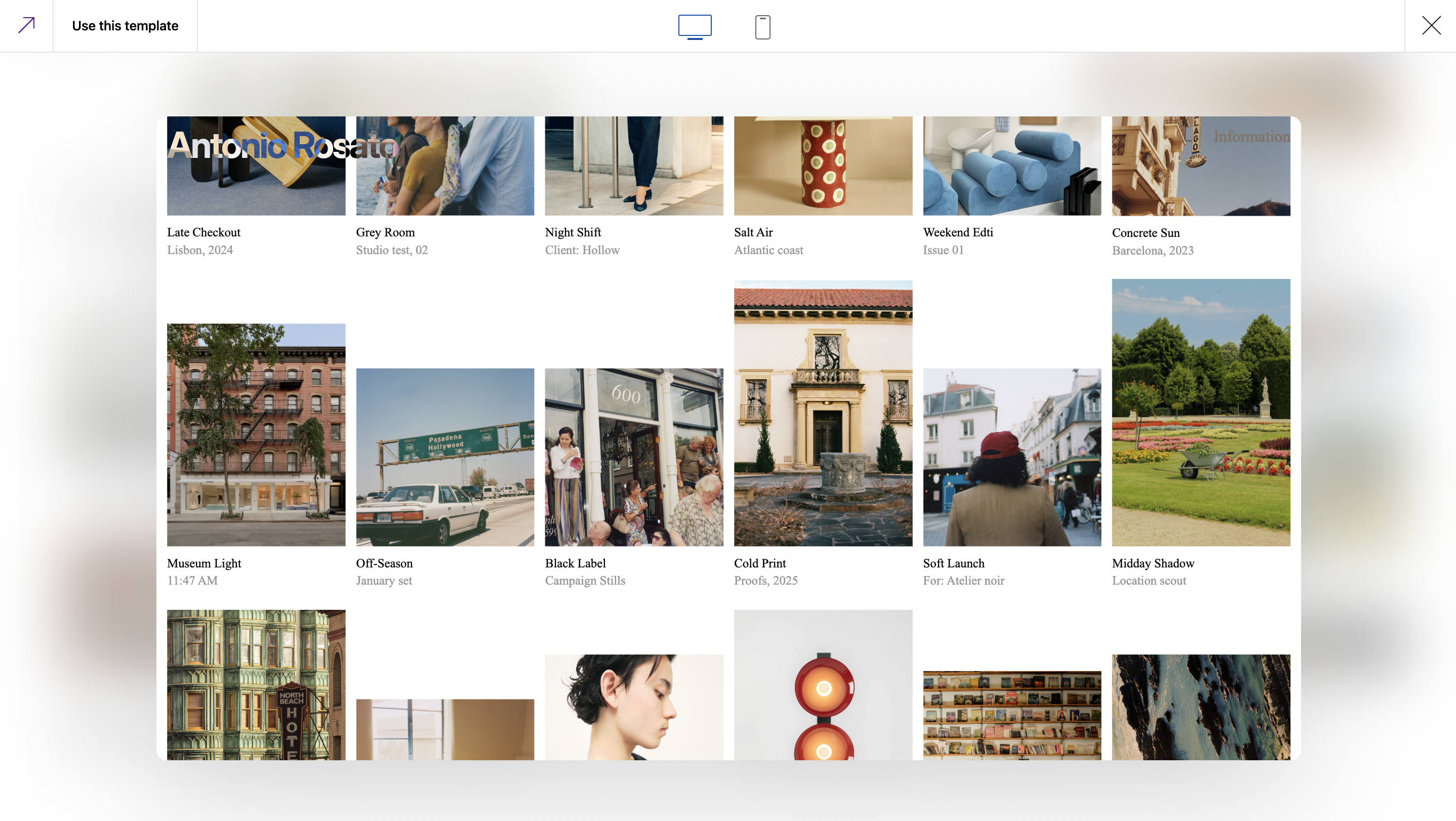The image size is (1456, 821).
Task: Close the template preview
Action: [x=1431, y=25]
